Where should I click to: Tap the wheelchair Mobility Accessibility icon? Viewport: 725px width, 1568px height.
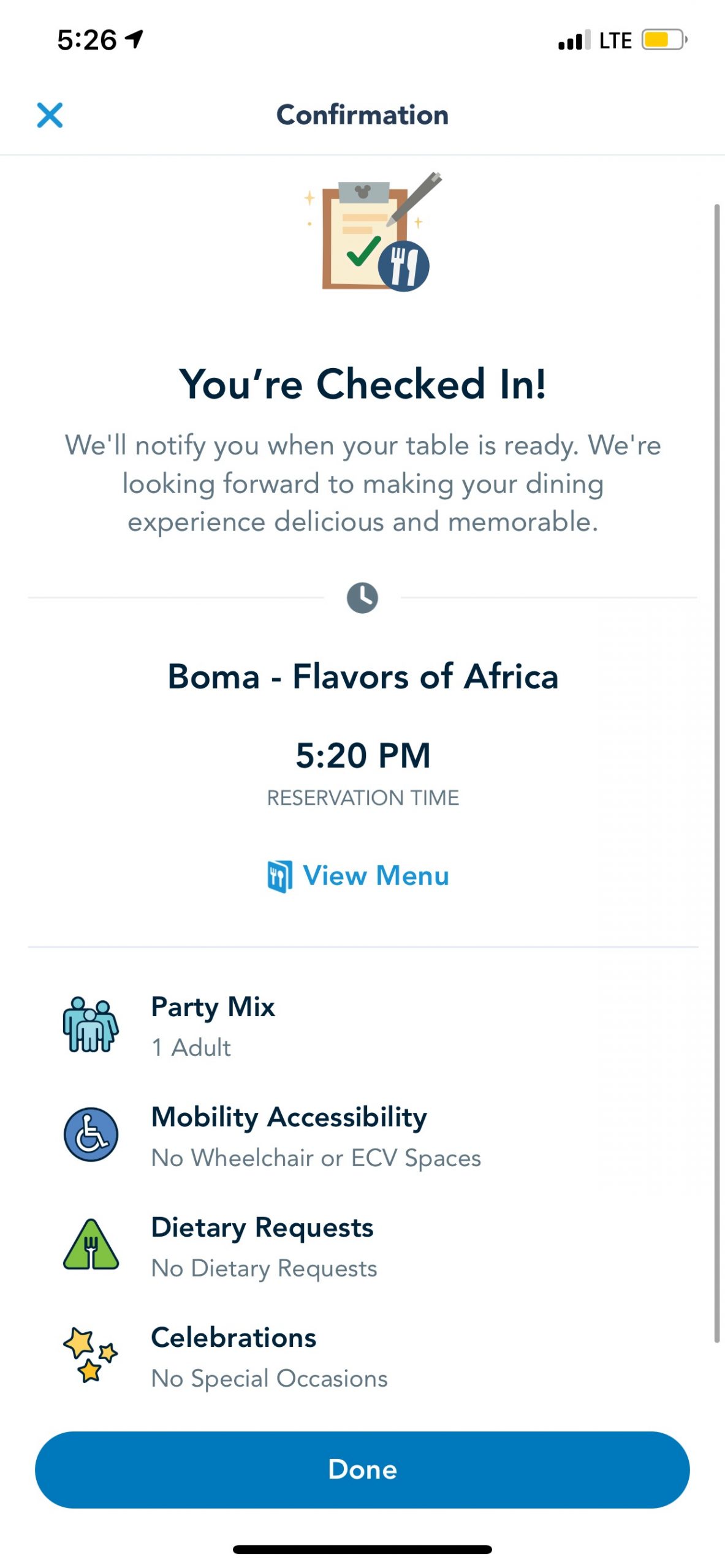pos(91,1134)
